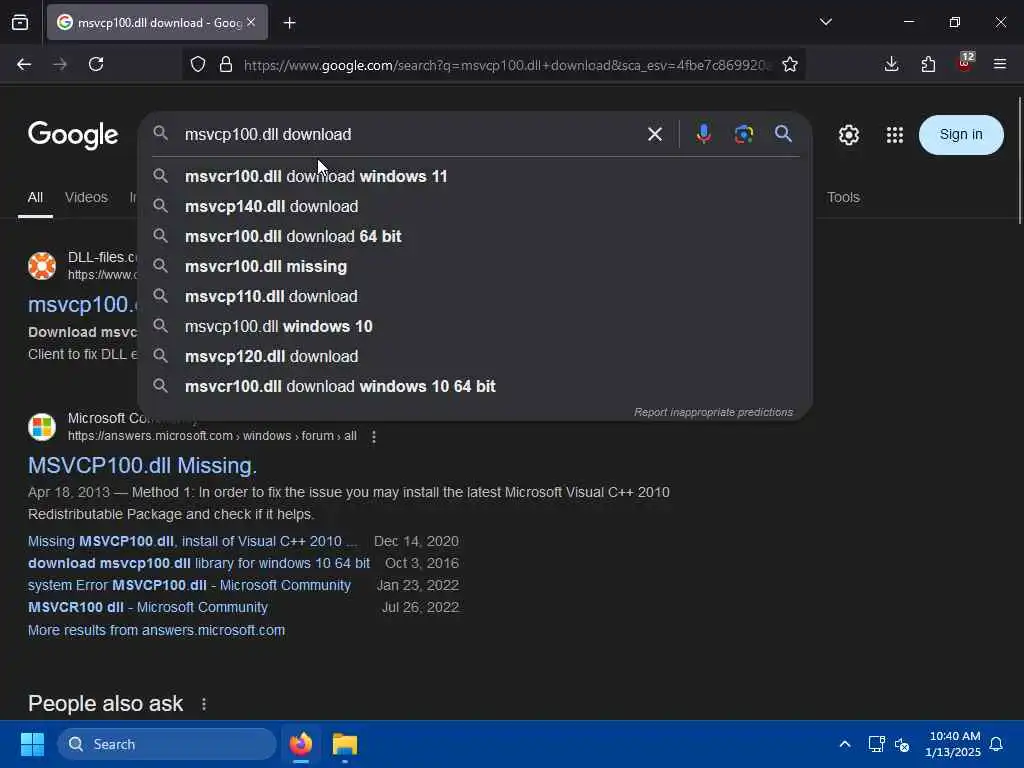Screen dimensions: 1024x768
Task: Click the blue magnifier search button
Action: tap(784, 134)
